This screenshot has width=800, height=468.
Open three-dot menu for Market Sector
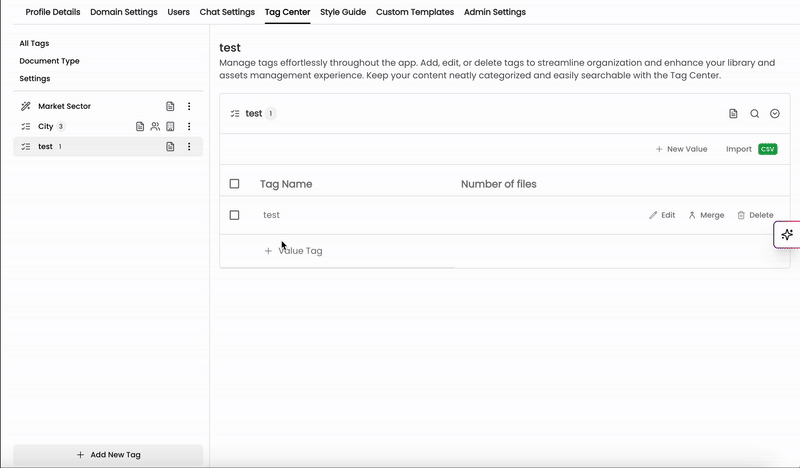pyautogui.click(x=189, y=106)
